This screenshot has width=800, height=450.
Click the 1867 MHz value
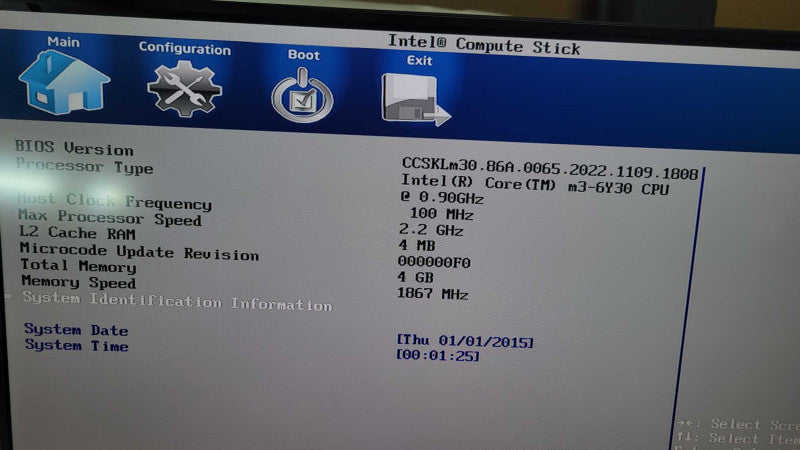pyautogui.click(x=433, y=294)
